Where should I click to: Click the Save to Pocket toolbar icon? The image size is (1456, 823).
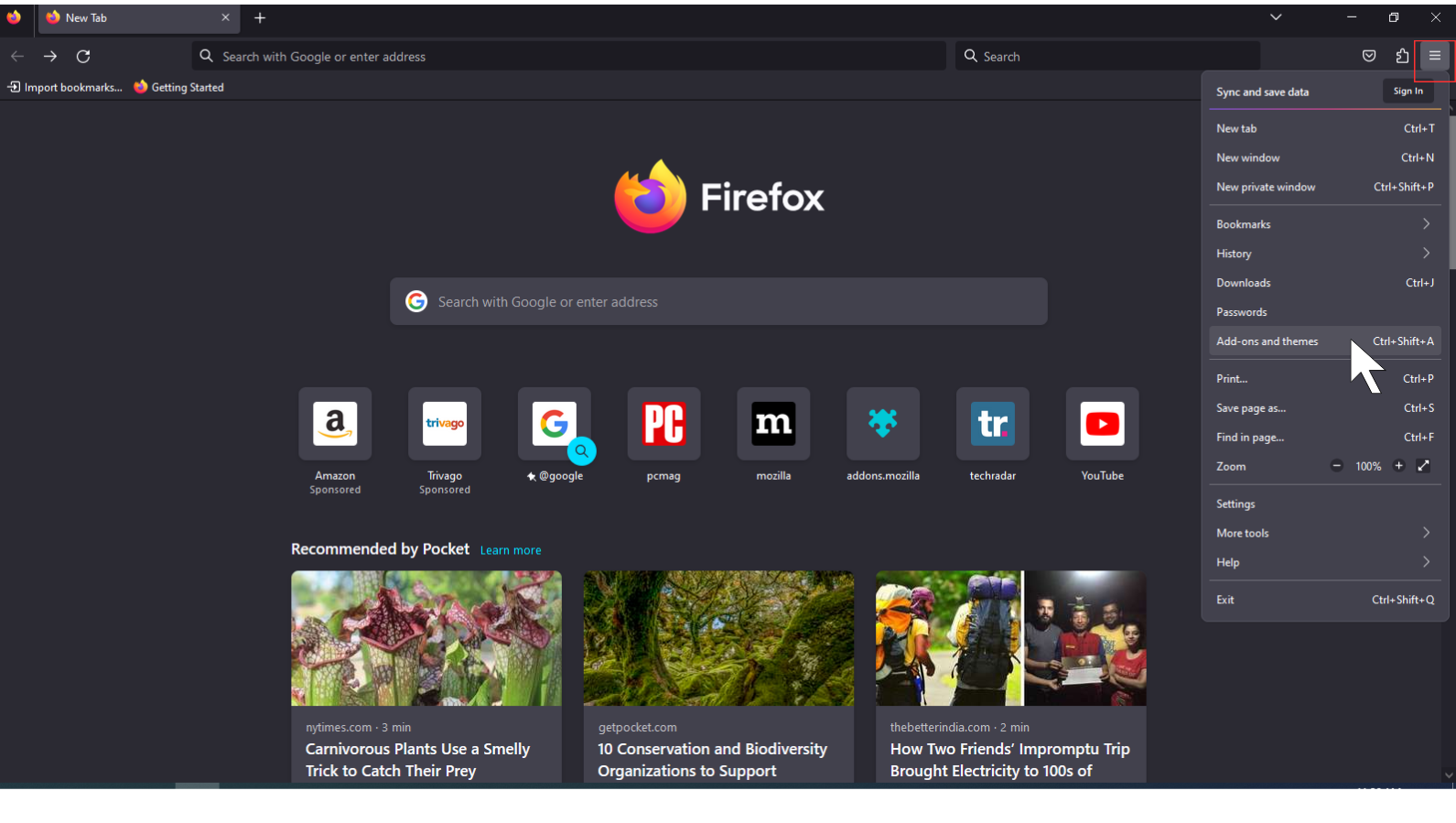[x=1369, y=56]
